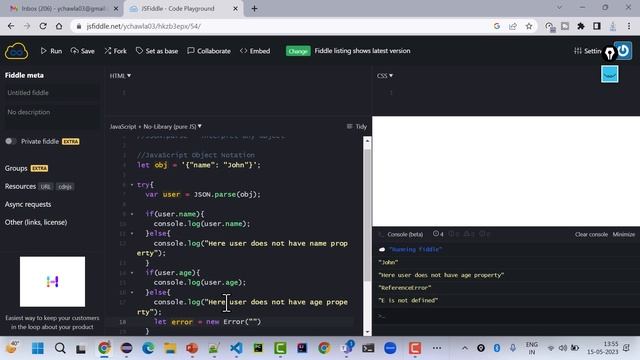Toggle browser side panel icon
640x360 pixels.
tap(597, 26)
